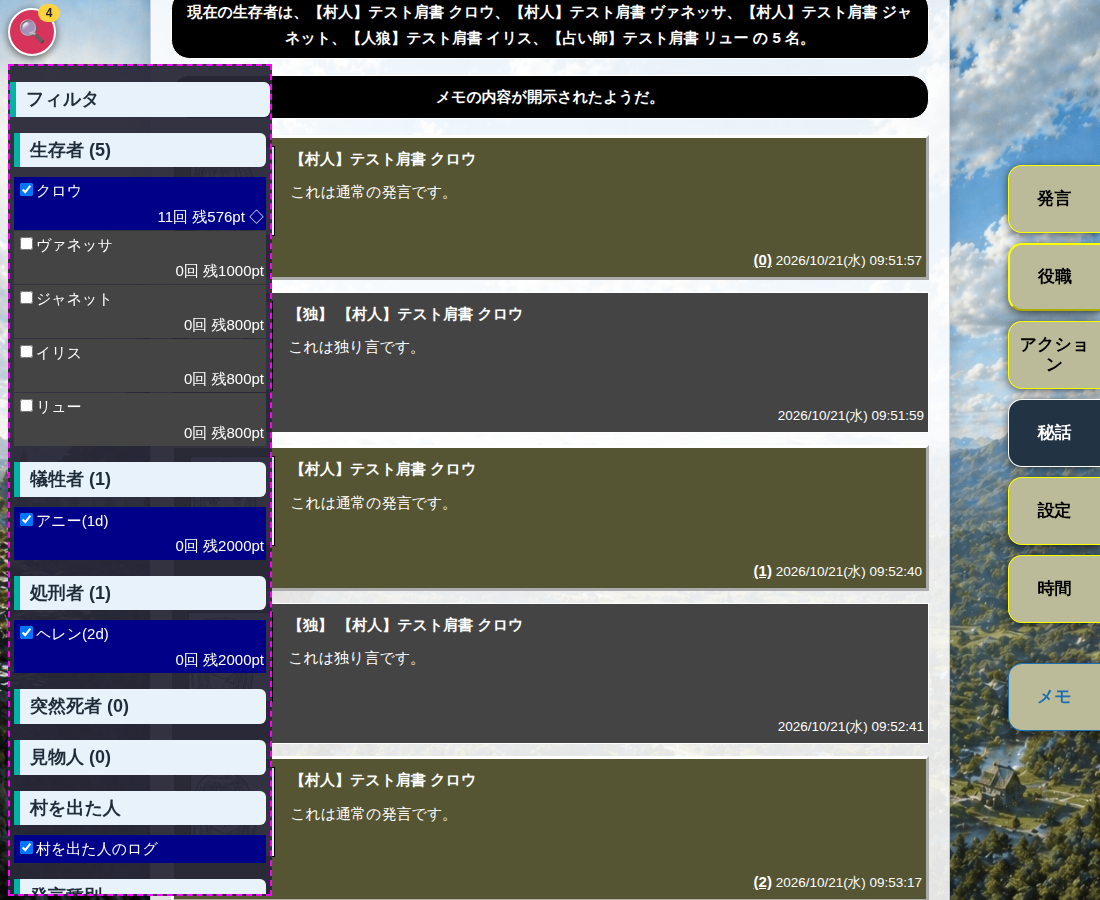This screenshot has width=1100, height=900.
Task: Click timestamp 2026/10/21(水) 09:51:59
Action: tap(850, 415)
